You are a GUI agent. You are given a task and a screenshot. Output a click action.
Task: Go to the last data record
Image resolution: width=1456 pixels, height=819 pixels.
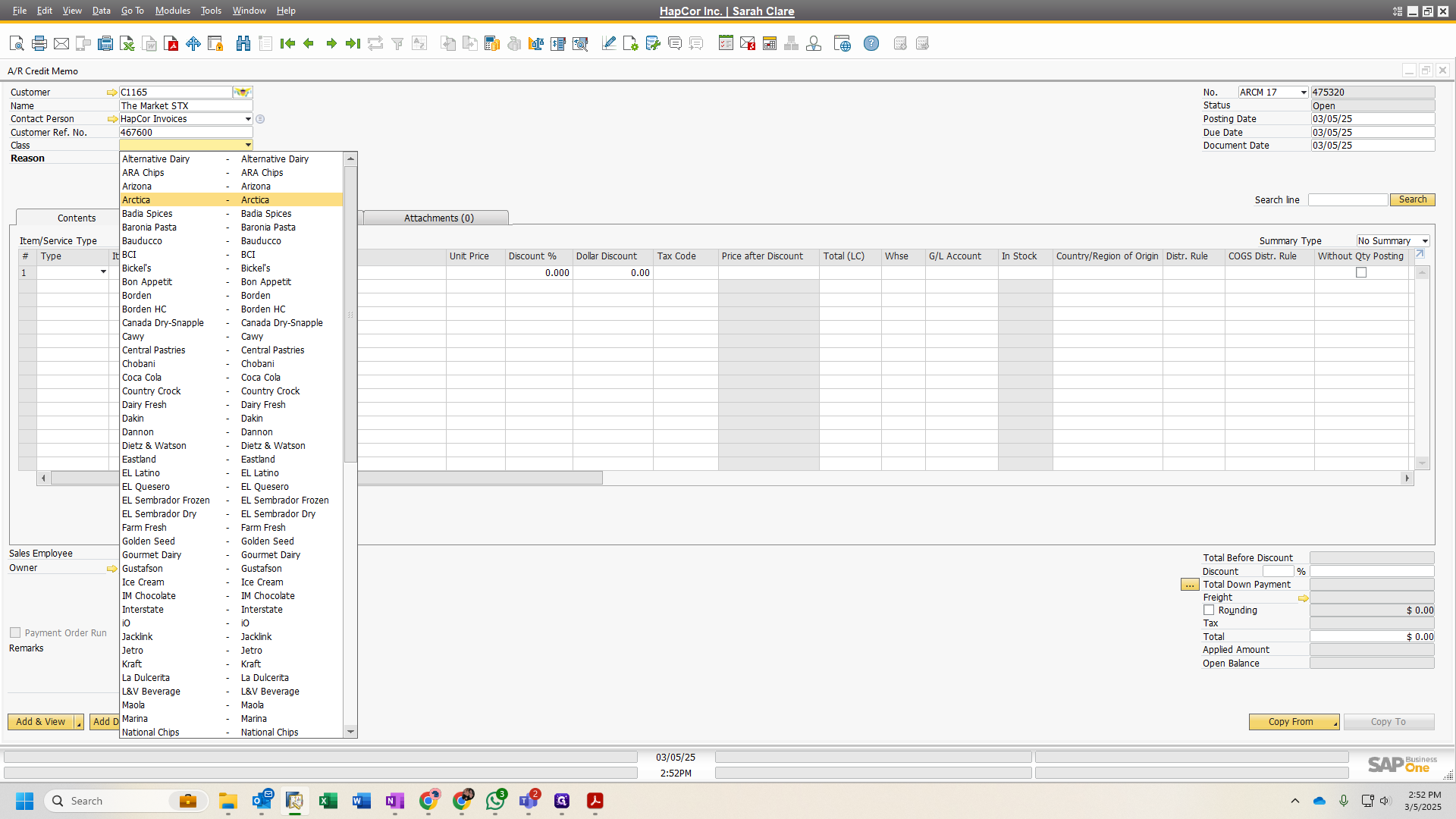click(x=353, y=44)
